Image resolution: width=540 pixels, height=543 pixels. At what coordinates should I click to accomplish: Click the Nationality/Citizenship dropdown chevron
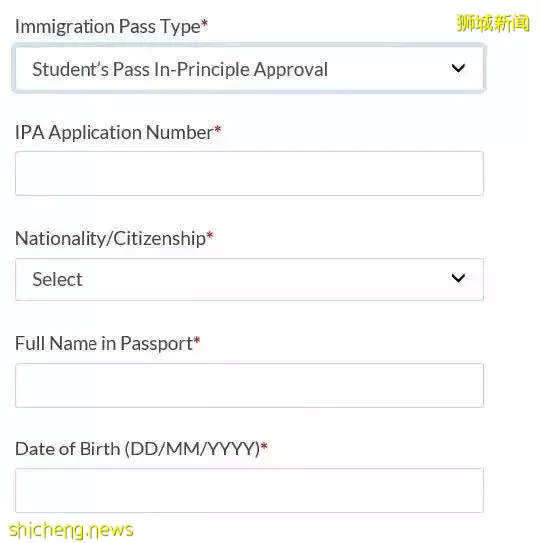coord(458,278)
